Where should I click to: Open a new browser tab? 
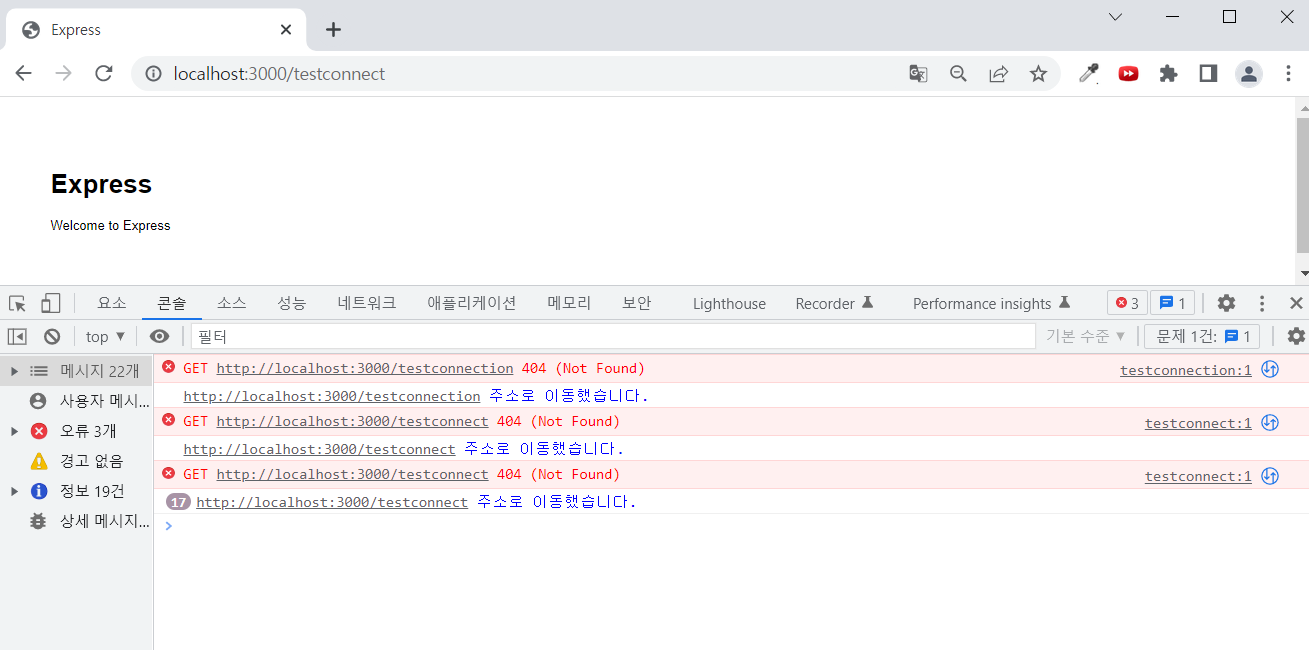(333, 30)
